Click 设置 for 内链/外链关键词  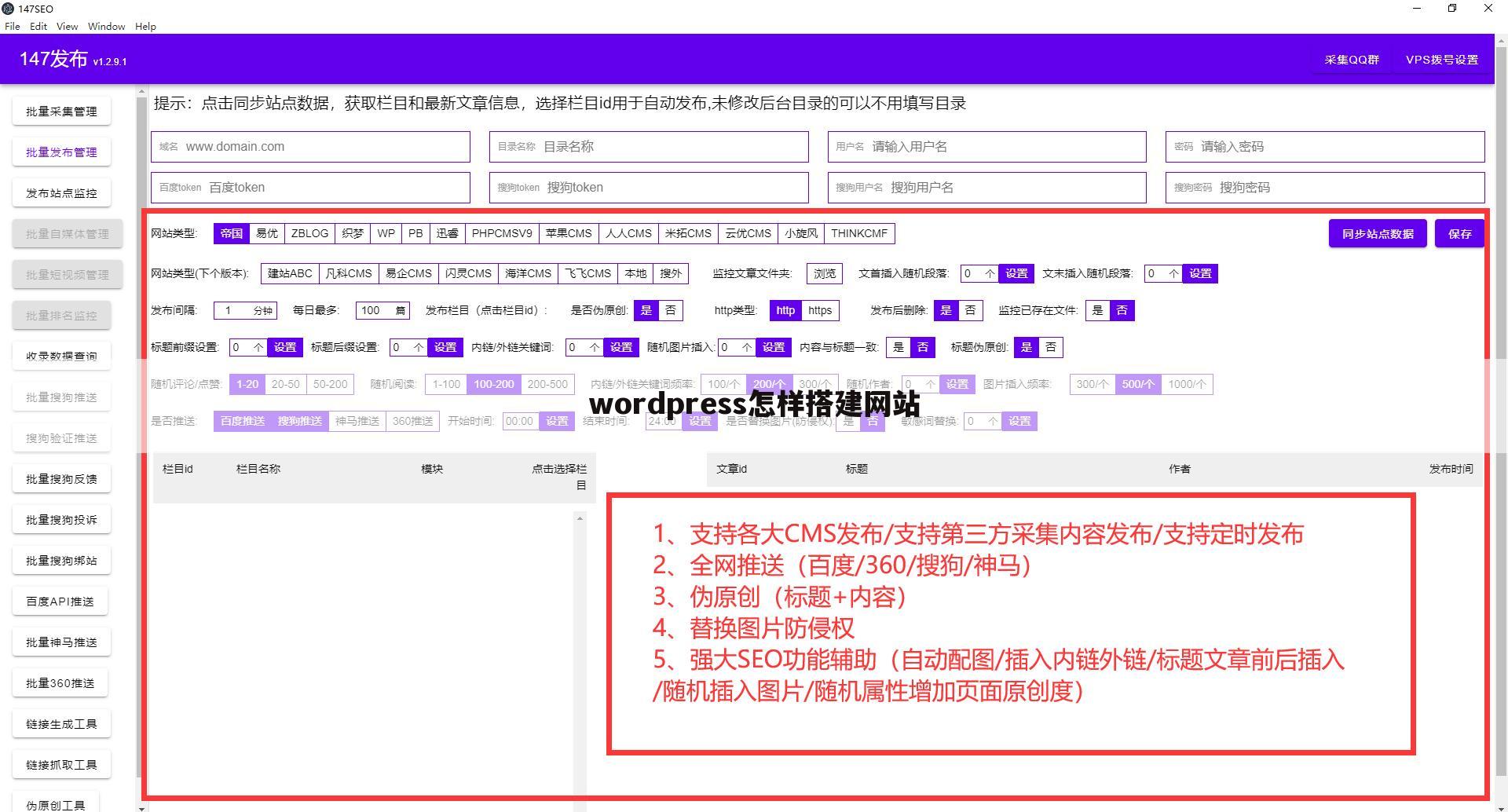pyautogui.click(x=621, y=347)
